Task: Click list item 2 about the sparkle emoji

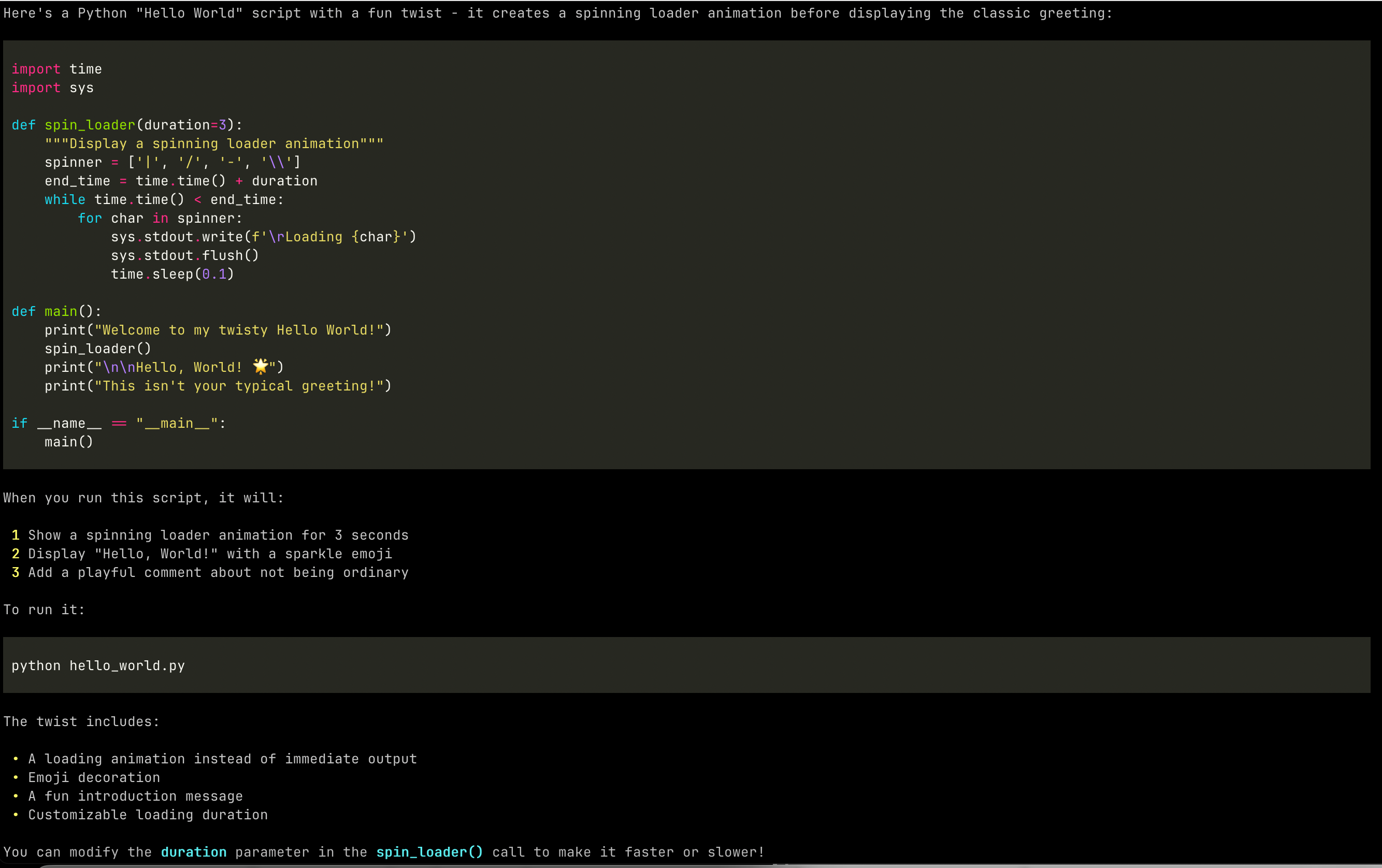Action: click(202, 554)
